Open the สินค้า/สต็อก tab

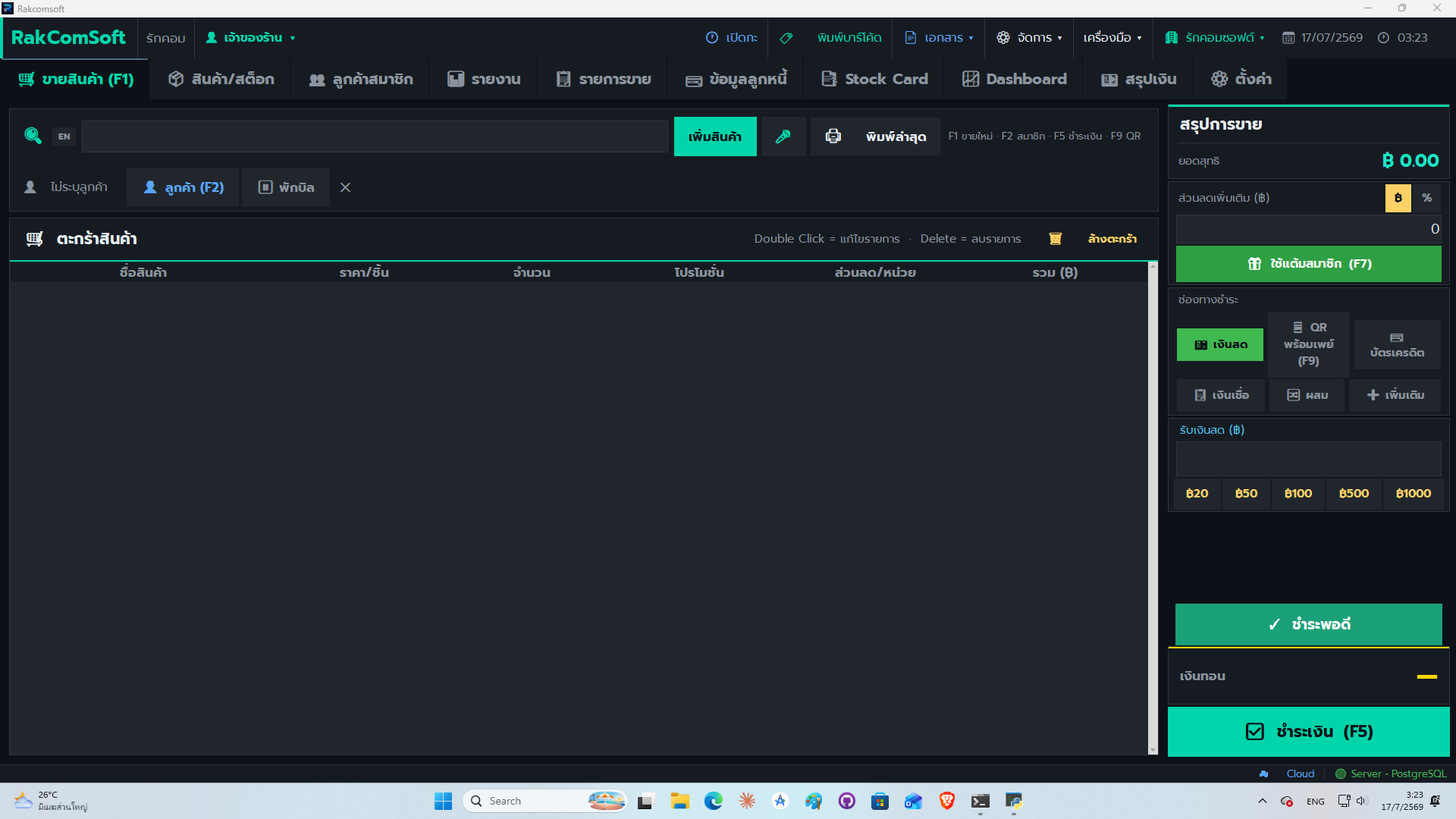point(221,79)
